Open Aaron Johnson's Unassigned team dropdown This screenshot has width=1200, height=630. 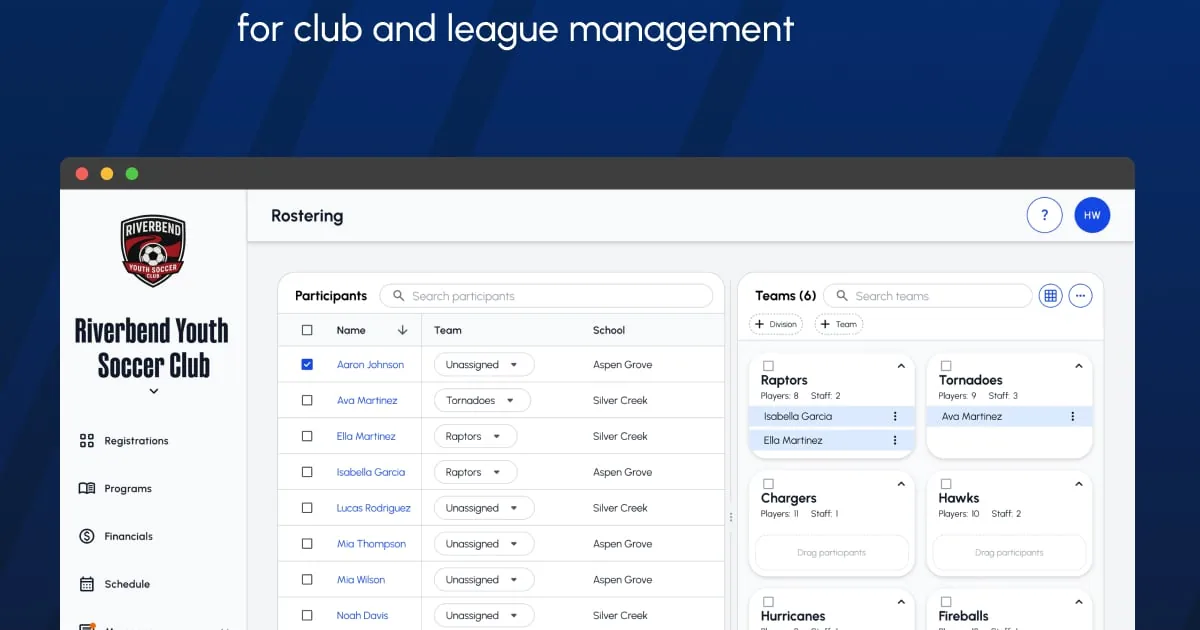(484, 365)
